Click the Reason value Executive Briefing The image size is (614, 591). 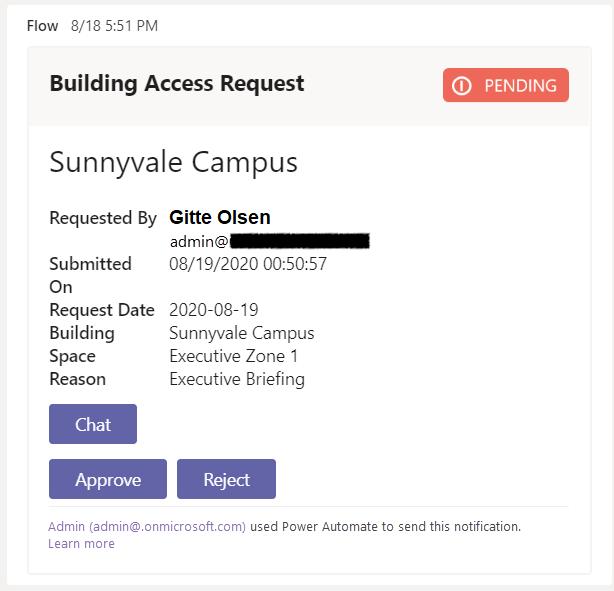237,379
